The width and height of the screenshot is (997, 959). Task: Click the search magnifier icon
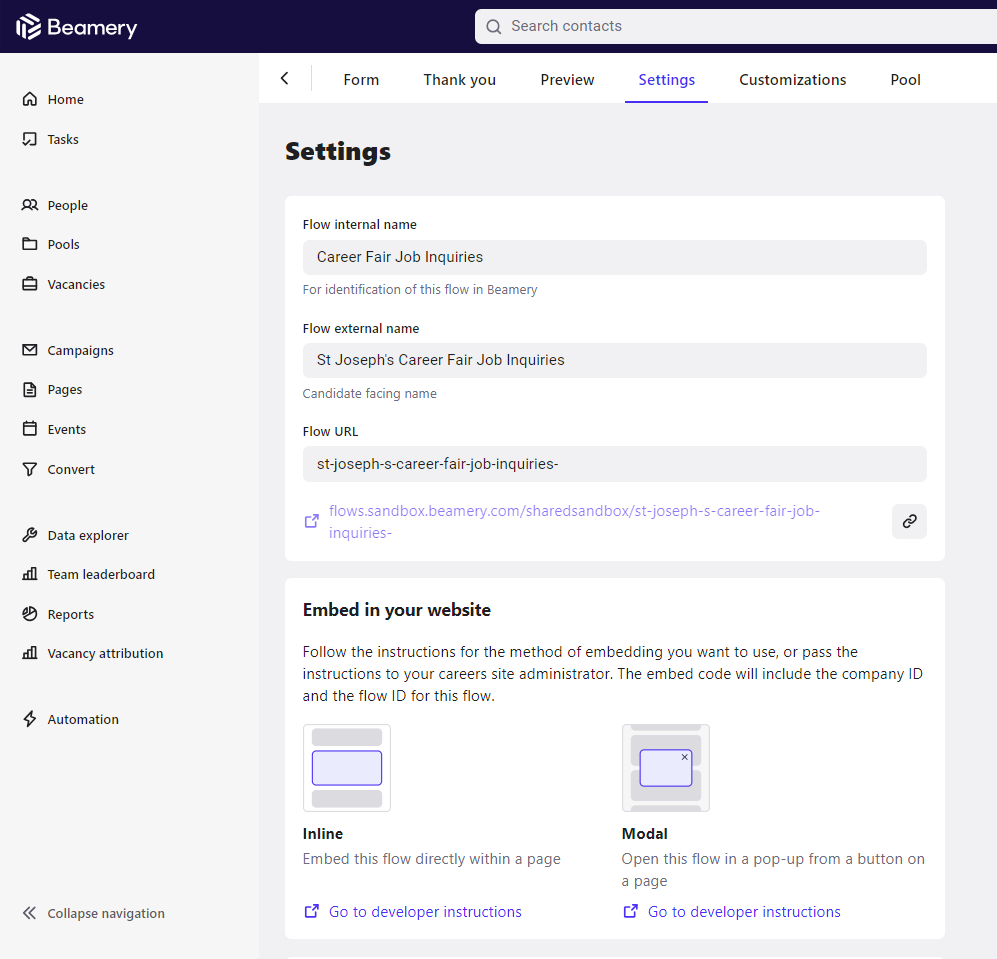[x=493, y=27]
